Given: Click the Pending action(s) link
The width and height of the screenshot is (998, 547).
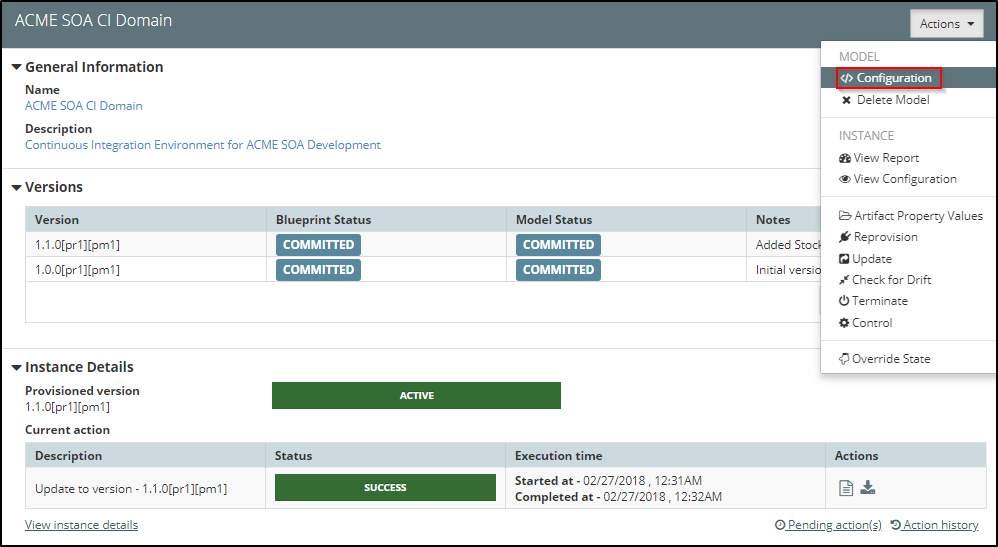Looking at the screenshot, I should tap(828, 525).
